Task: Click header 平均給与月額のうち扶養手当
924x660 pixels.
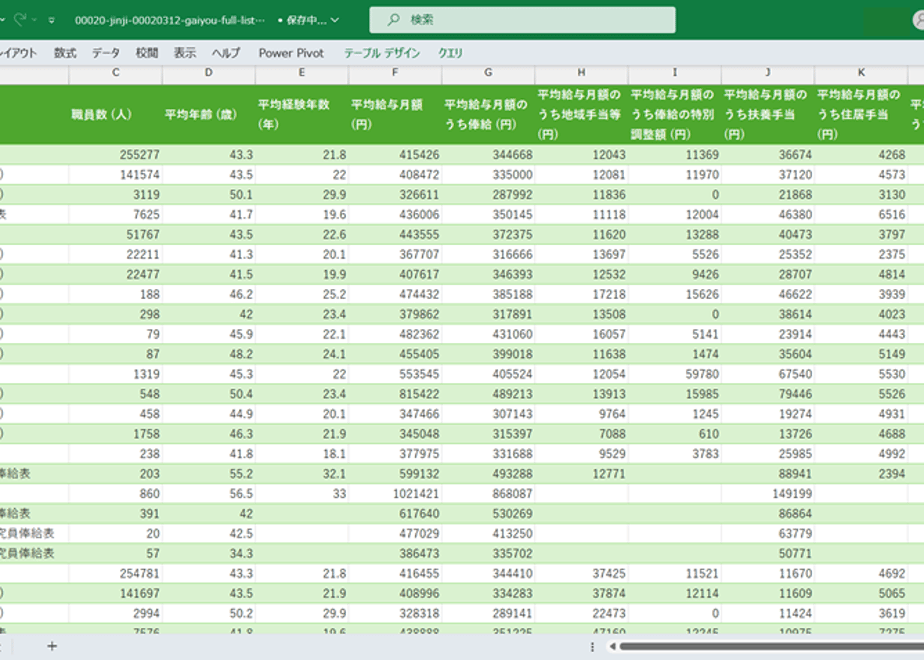Action: click(x=768, y=114)
